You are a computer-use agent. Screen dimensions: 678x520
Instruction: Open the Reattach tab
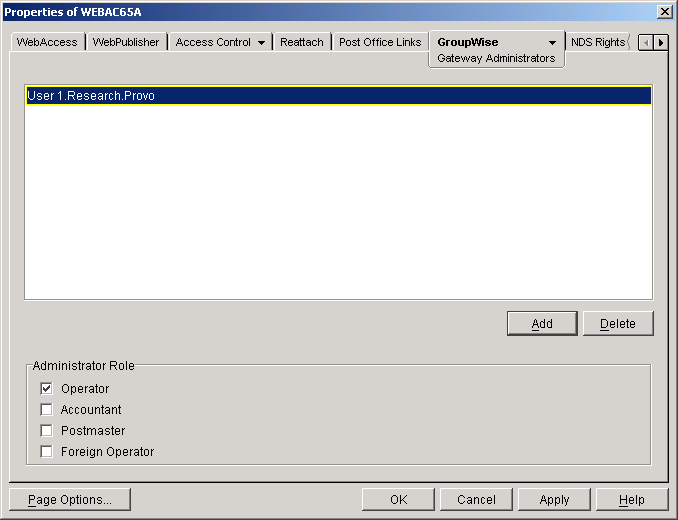(302, 42)
